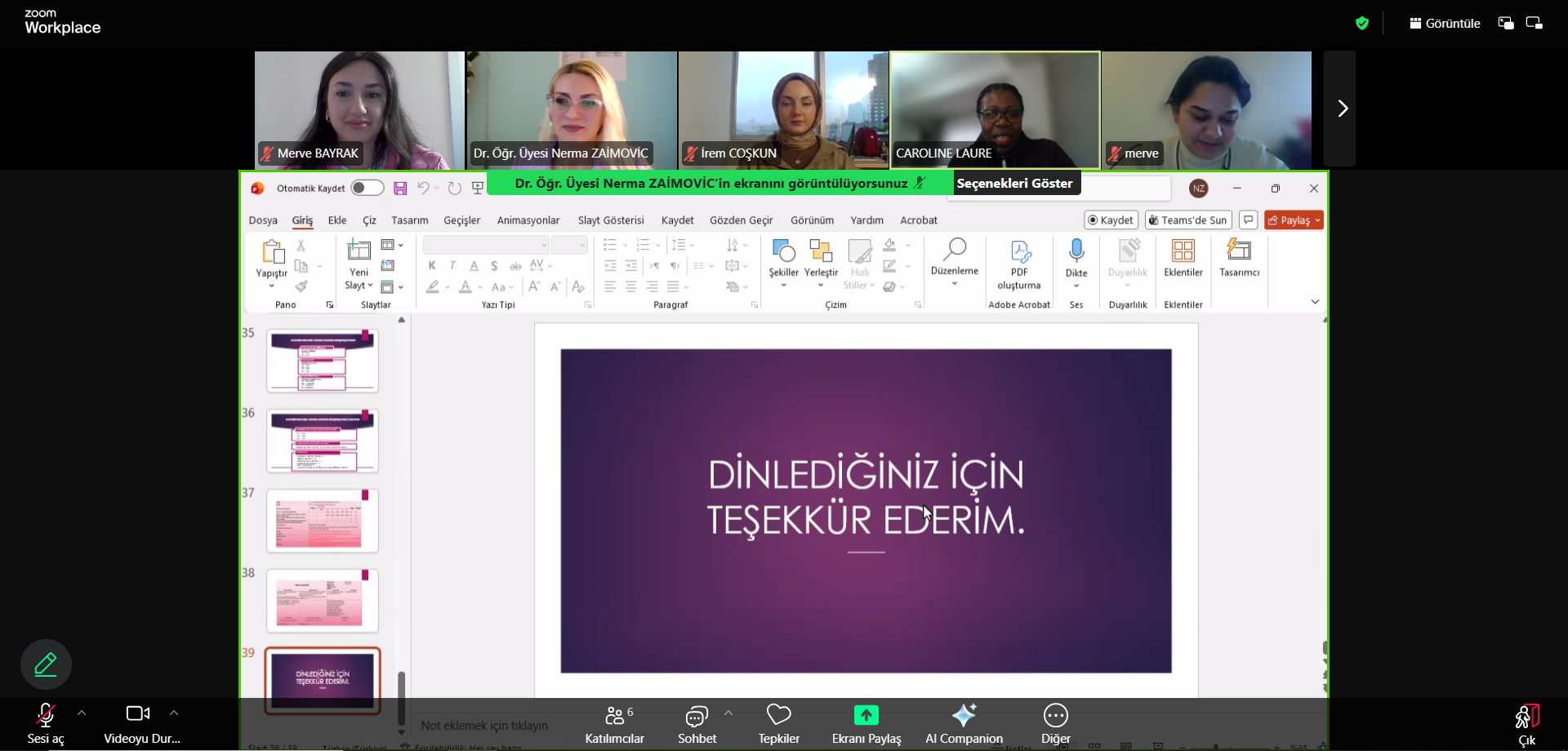The height and width of the screenshot is (751, 1568).
Task: Click the green Ekranı Paylaş button
Action: (x=866, y=716)
